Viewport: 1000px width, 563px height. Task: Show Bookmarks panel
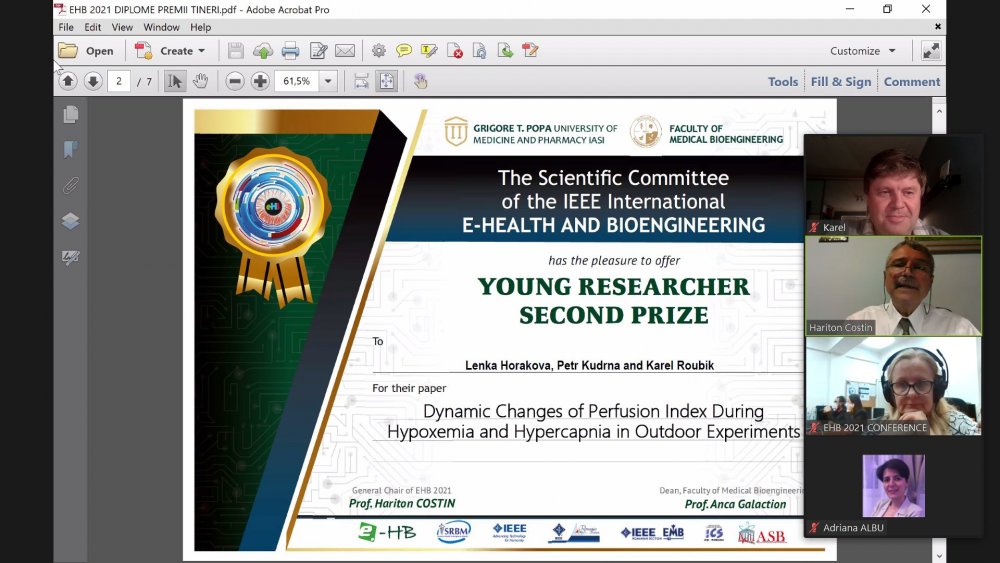[x=71, y=150]
